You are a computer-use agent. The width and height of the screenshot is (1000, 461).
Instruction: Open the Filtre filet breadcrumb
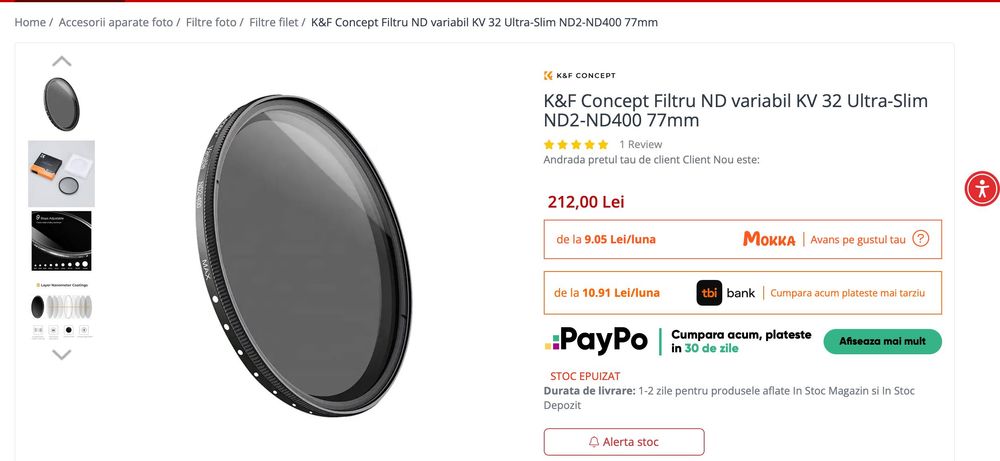[x=273, y=22]
